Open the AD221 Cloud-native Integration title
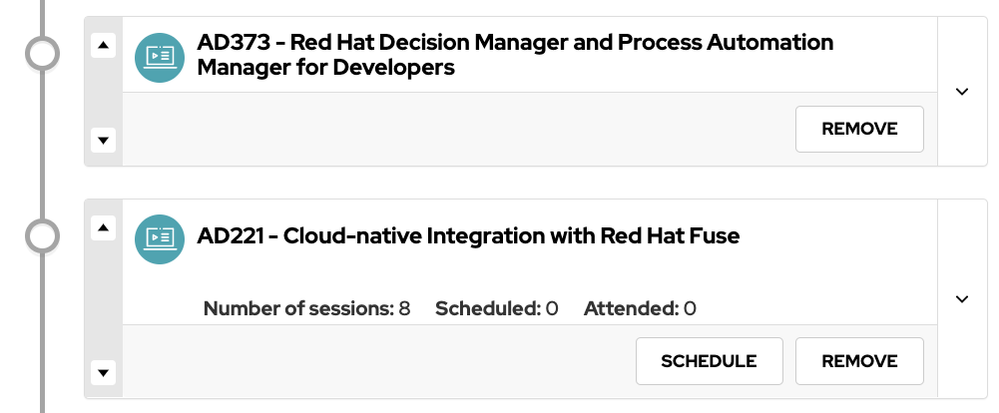The image size is (999, 413). pos(468,237)
